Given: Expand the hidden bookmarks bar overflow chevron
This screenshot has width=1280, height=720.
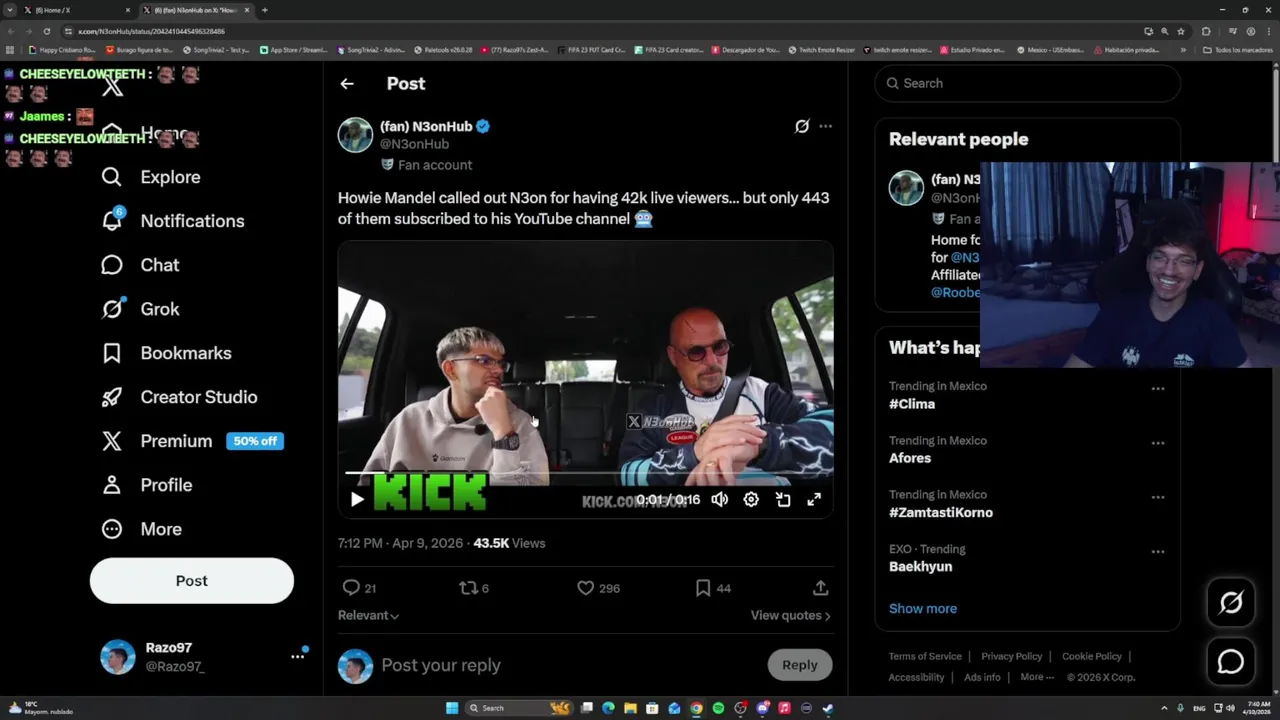Looking at the screenshot, I should click(x=1183, y=49).
